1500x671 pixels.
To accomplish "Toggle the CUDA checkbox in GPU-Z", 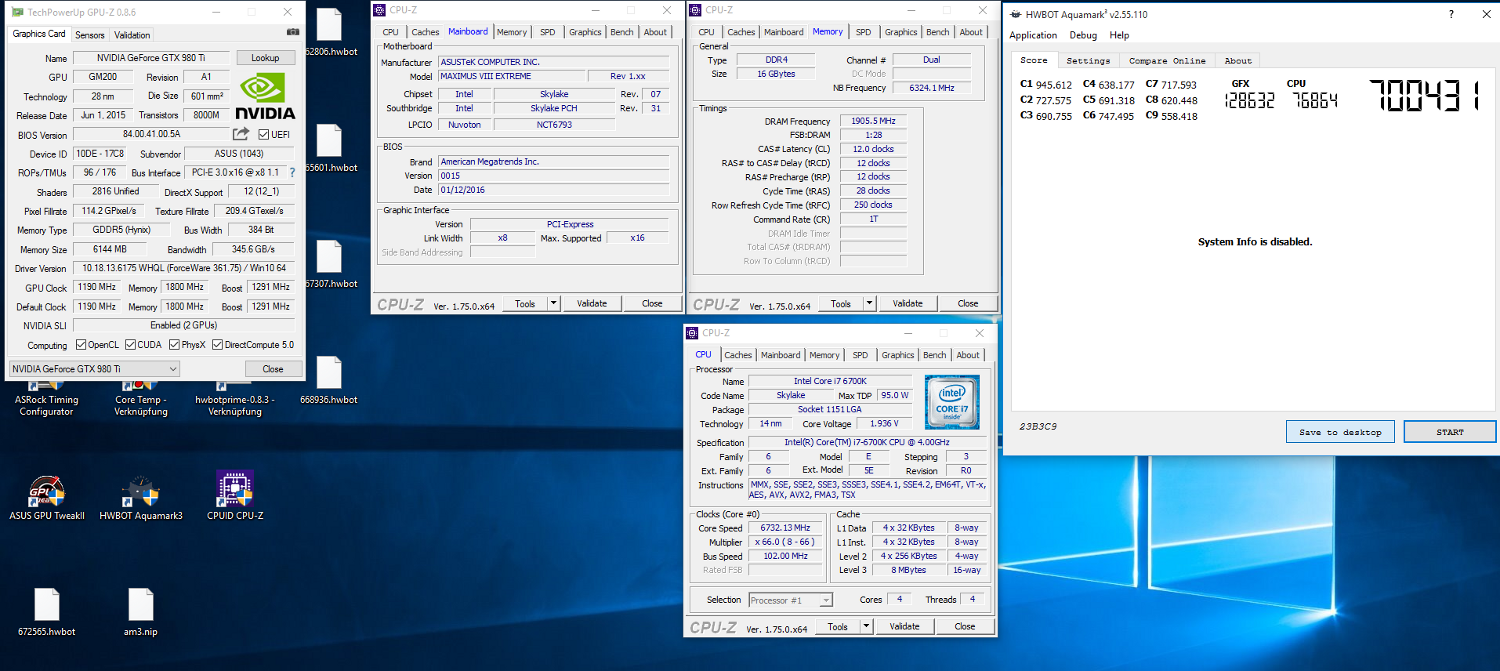I will tap(130, 345).
